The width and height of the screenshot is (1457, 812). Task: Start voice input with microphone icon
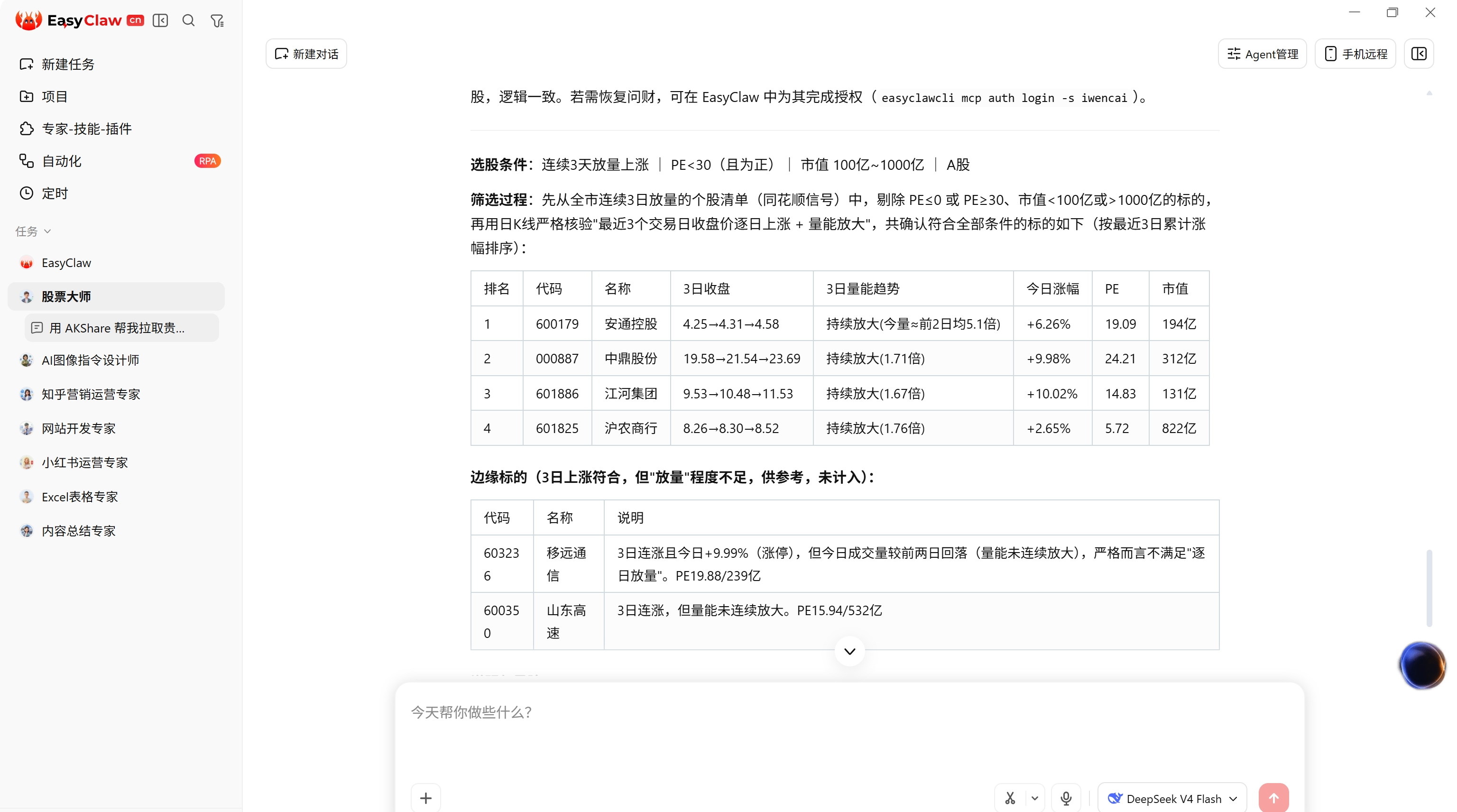point(1066,798)
